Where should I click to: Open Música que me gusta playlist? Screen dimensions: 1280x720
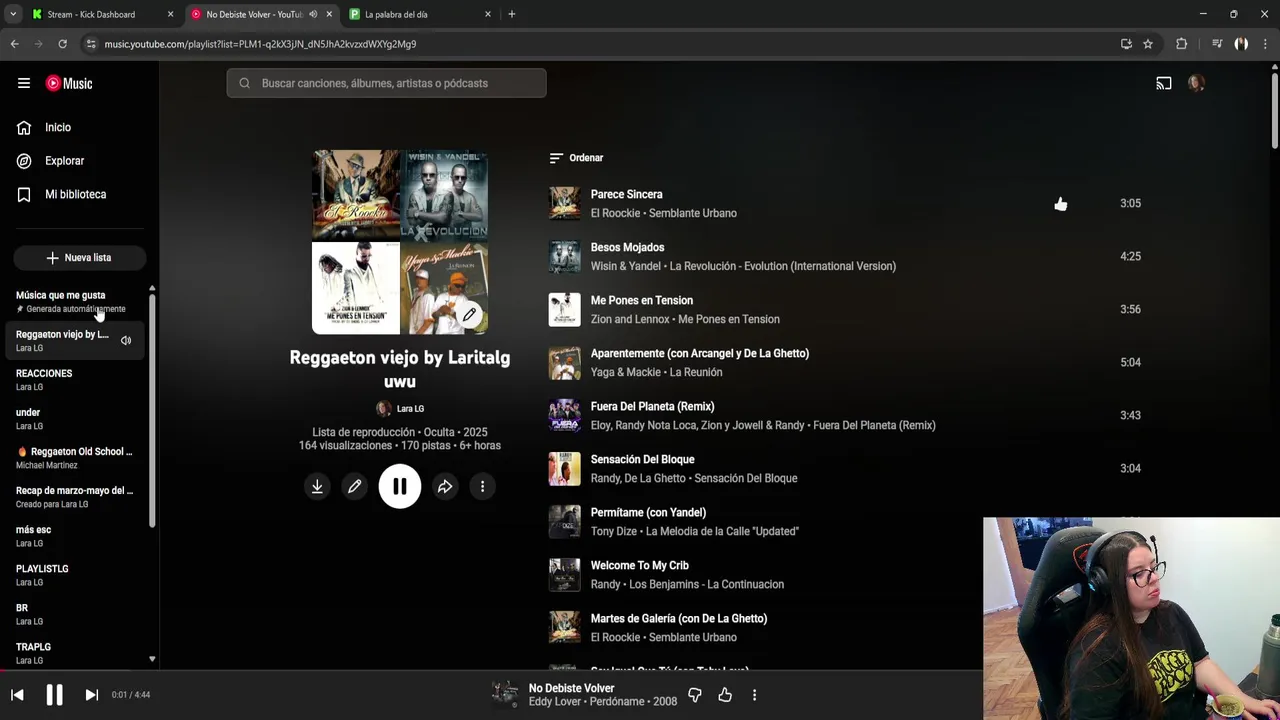click(x=75, y=301)
